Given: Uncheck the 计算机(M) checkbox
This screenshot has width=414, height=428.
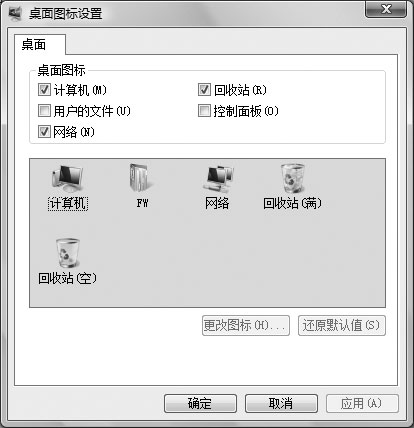Looking at the screenshot, I should 44,90.
